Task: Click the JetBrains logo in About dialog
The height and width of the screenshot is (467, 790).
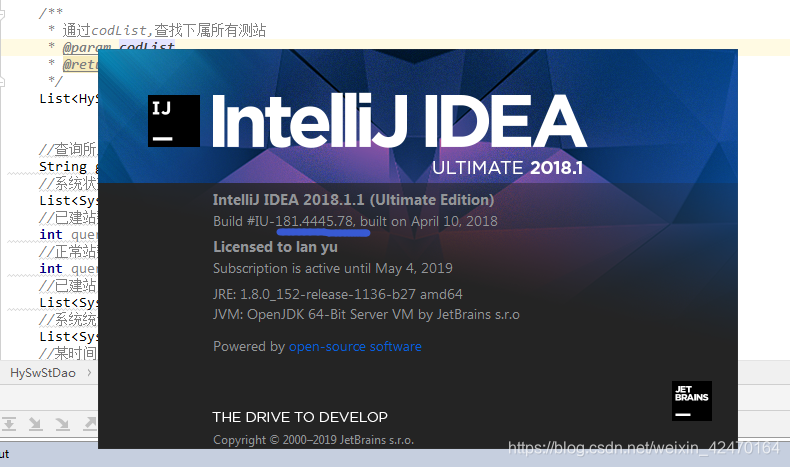Action: pyautogui.click(x=692, y=401)
